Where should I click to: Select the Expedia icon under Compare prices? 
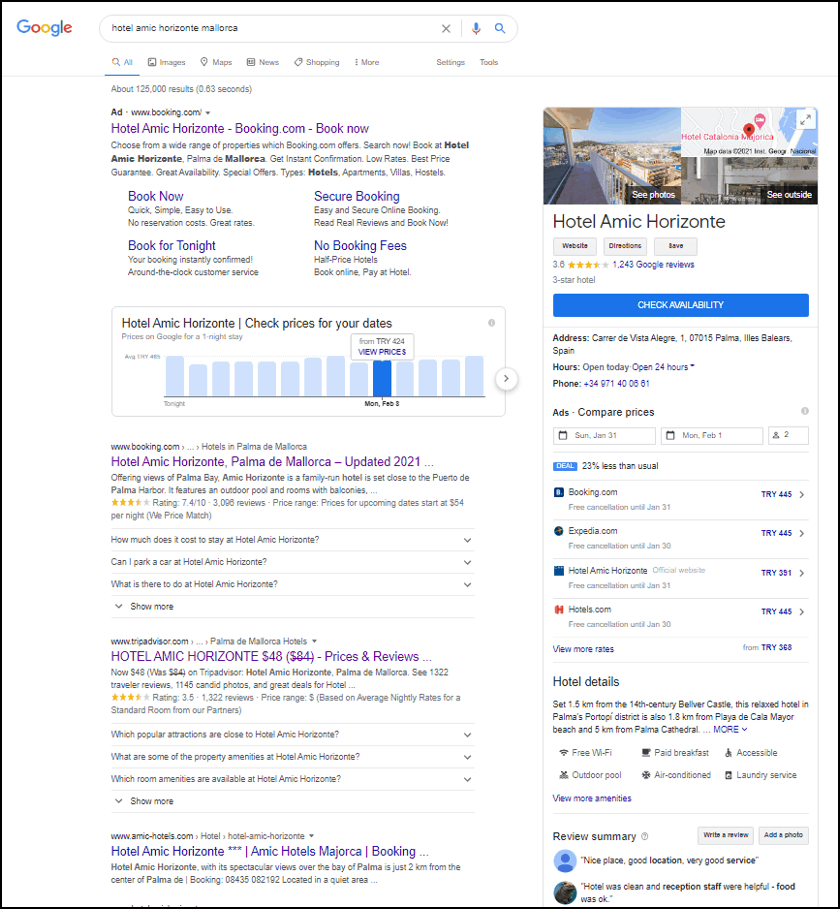(x=557, y=531)
